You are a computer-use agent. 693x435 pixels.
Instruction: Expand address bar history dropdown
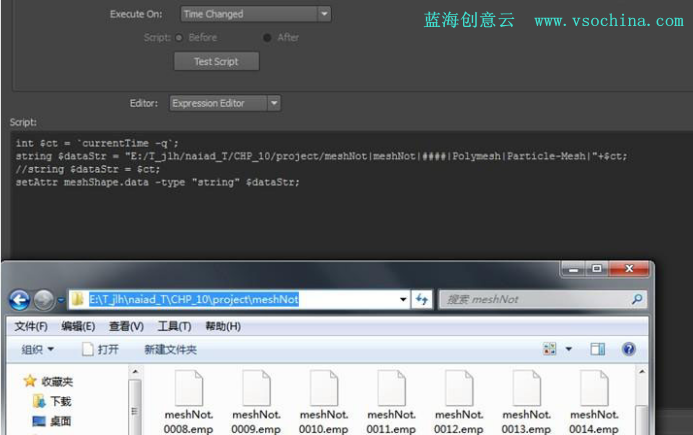pos(403,300)
